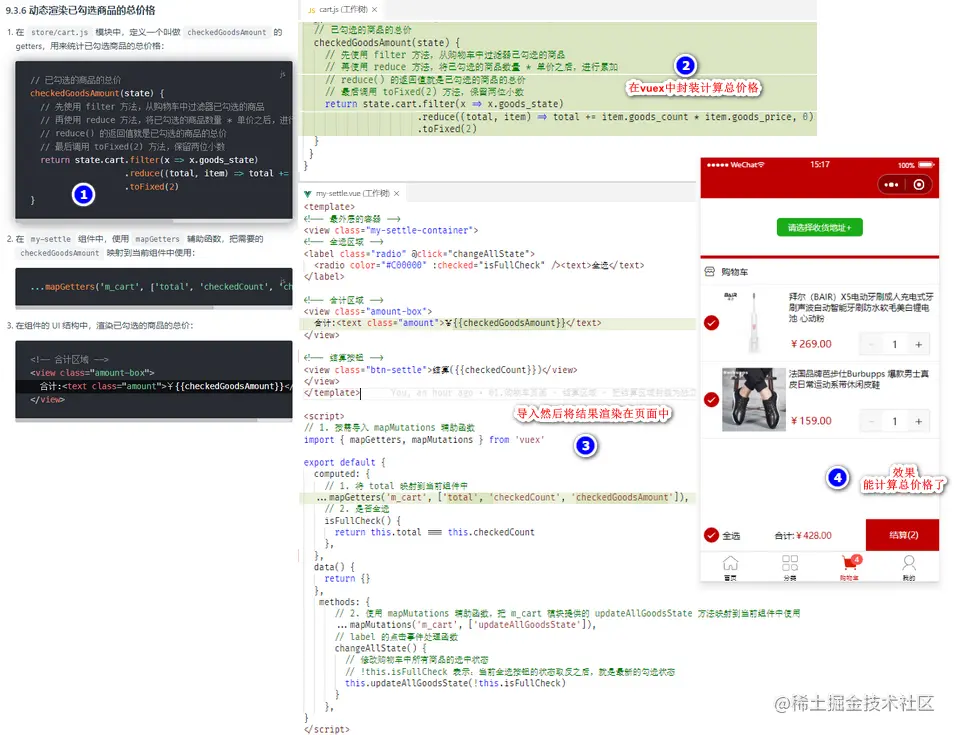Image resolution: width=956 pixels, height=735 pixels.
Task: Open the BAIR toothbrush product image
Action: click(754, 322)
